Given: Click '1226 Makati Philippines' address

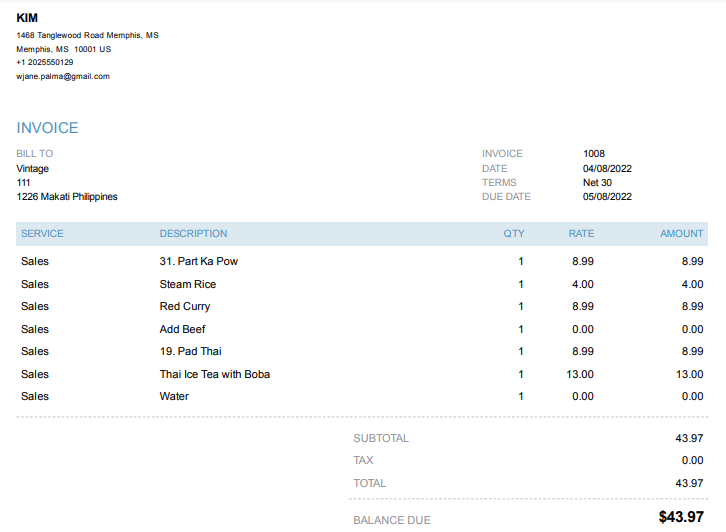Looking at the screenshot, I should pyautogui.click(x=67, y=197).
